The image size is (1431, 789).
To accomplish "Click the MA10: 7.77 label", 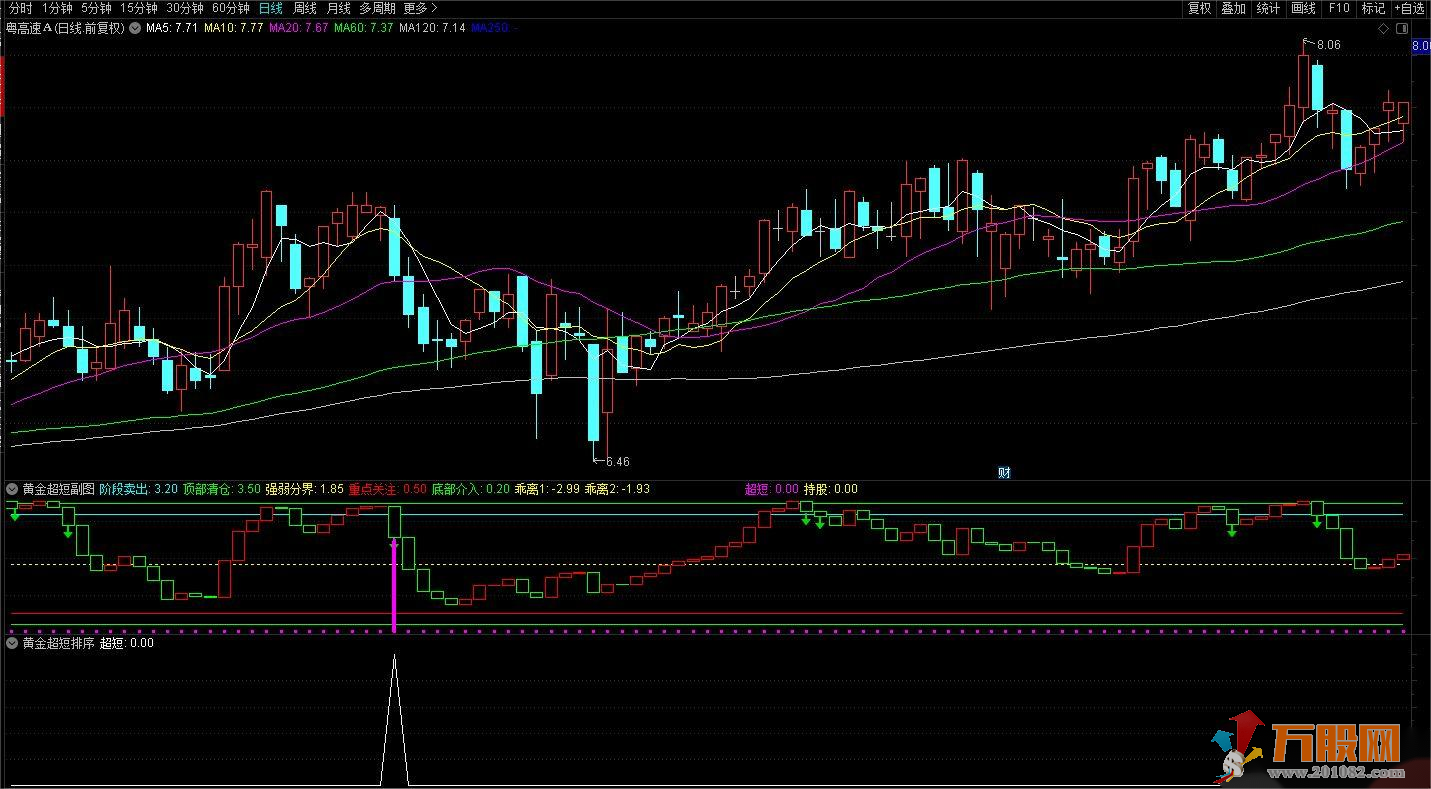I will point(233,28).
